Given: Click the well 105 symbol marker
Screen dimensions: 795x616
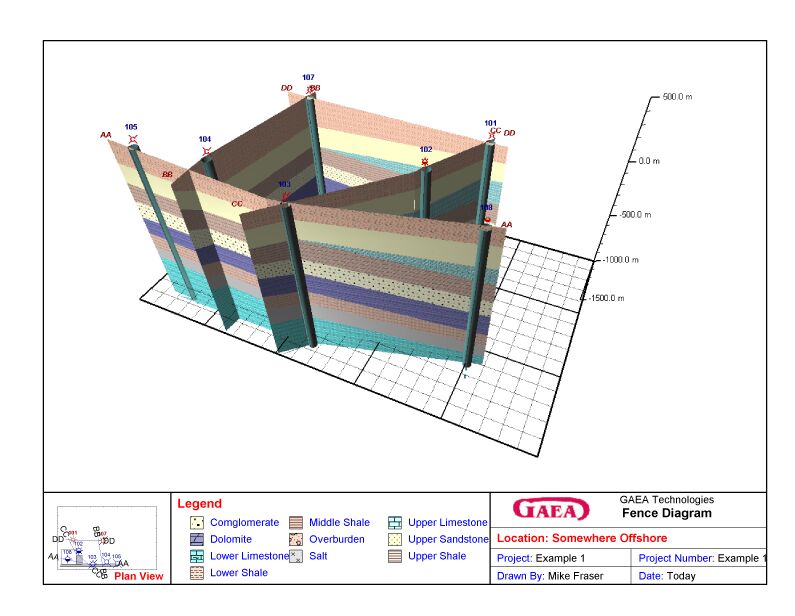Looking at the screenshot, I should [133, 139].
